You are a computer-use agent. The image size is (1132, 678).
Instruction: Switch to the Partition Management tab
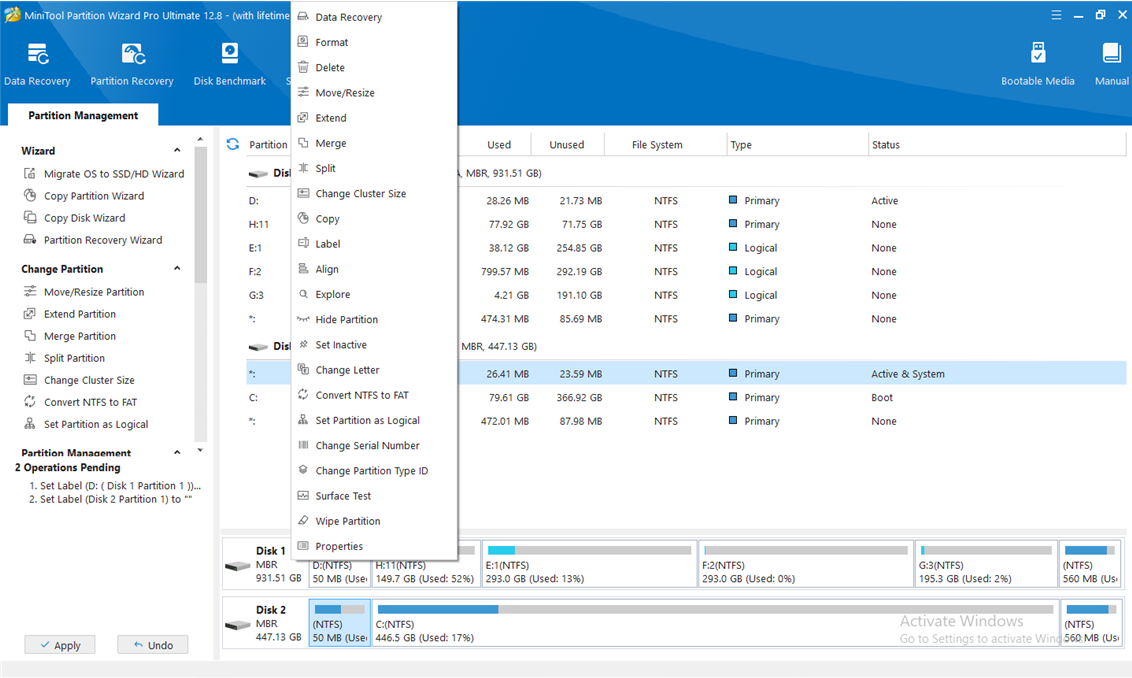pyautogui.click(x=83, y=116)
